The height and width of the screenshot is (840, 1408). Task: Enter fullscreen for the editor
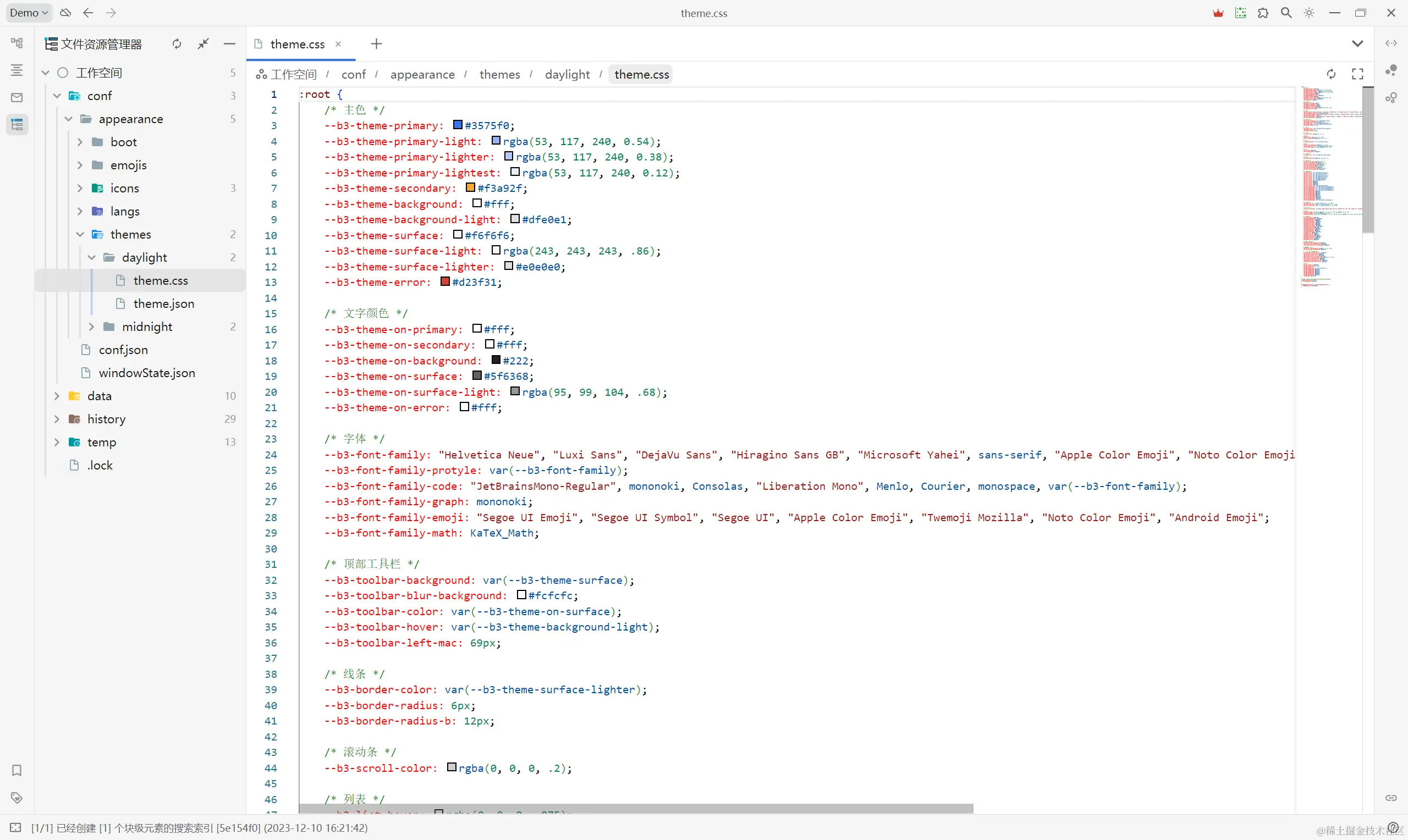click(1357, 74)
